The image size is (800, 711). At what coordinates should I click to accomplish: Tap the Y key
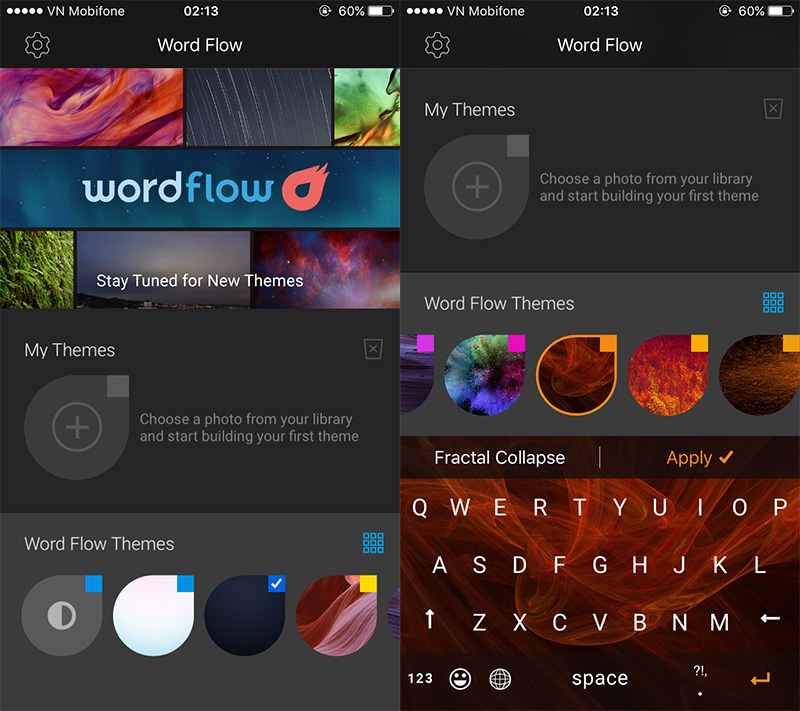[x=620, y=507]
